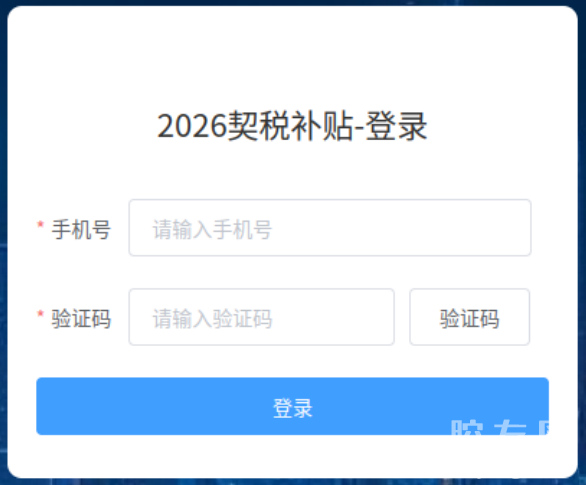Select the 2026 digits in the title

192,126
